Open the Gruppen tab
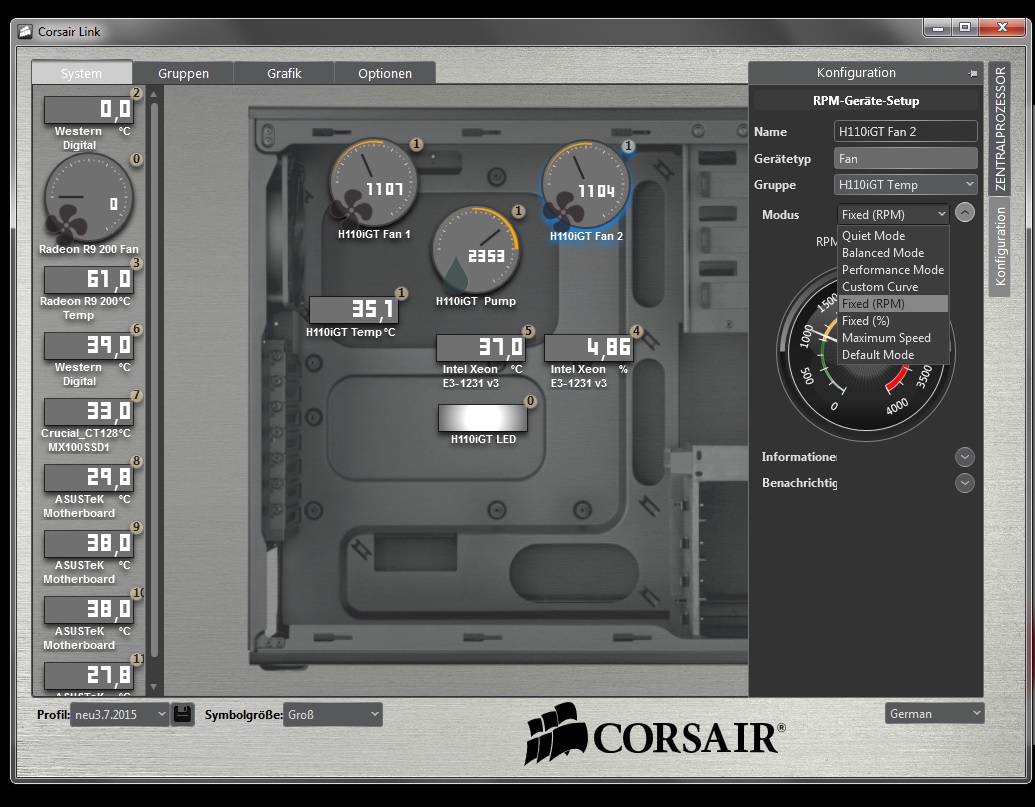This screenshot has height=807, width=1035. (184, 73)
